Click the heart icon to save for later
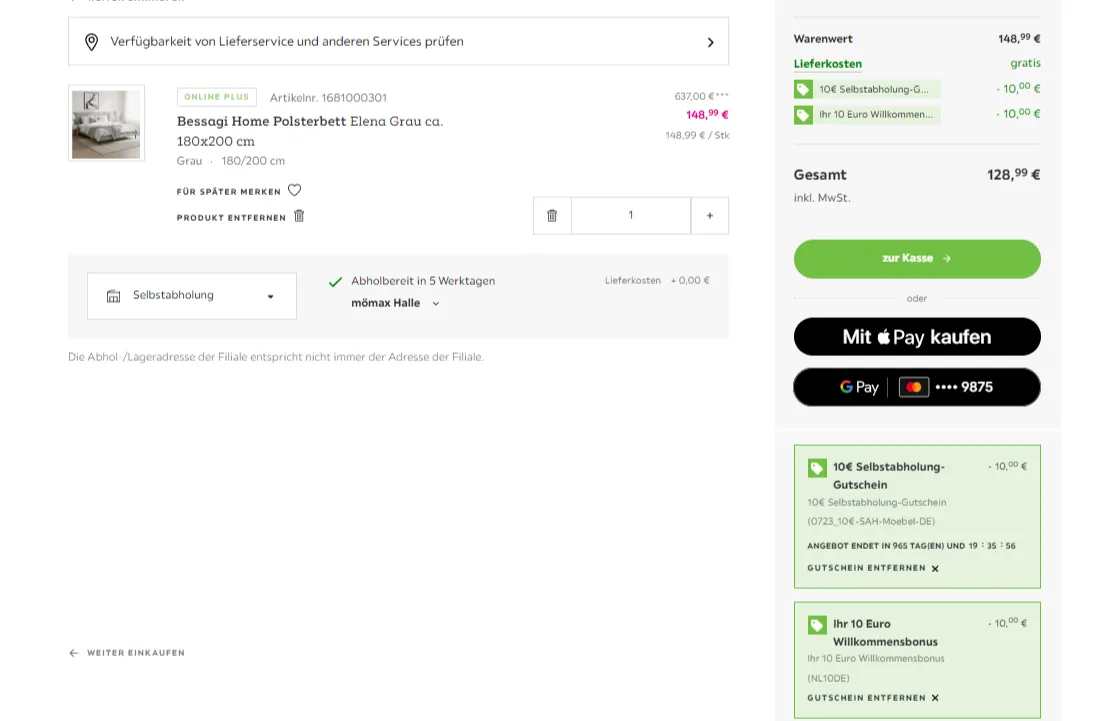The width and height of the screenshot is (1106, 721). click(295, 190)
